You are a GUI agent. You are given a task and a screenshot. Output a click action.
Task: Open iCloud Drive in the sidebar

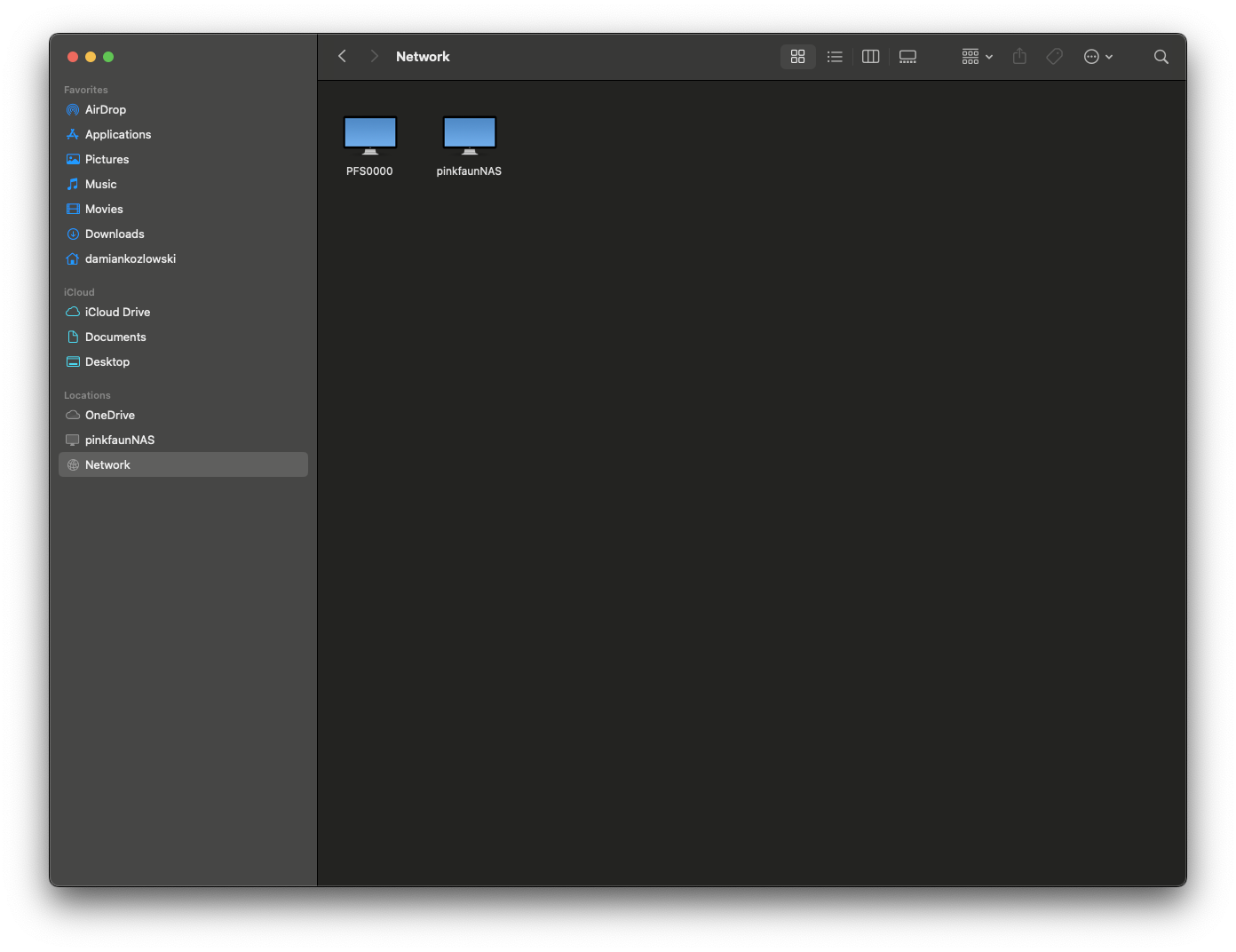tap(183, 312)
